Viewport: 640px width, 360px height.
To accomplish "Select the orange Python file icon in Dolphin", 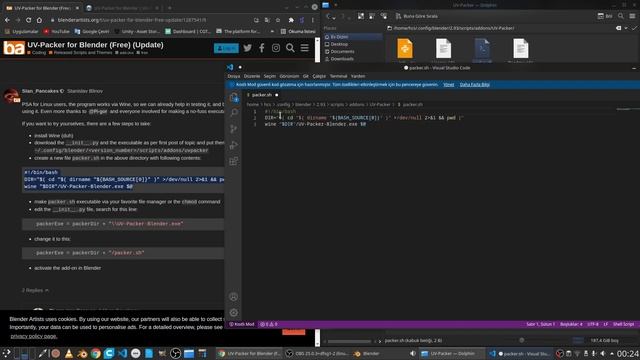I will pyautogui.click(x=405, y=49).
